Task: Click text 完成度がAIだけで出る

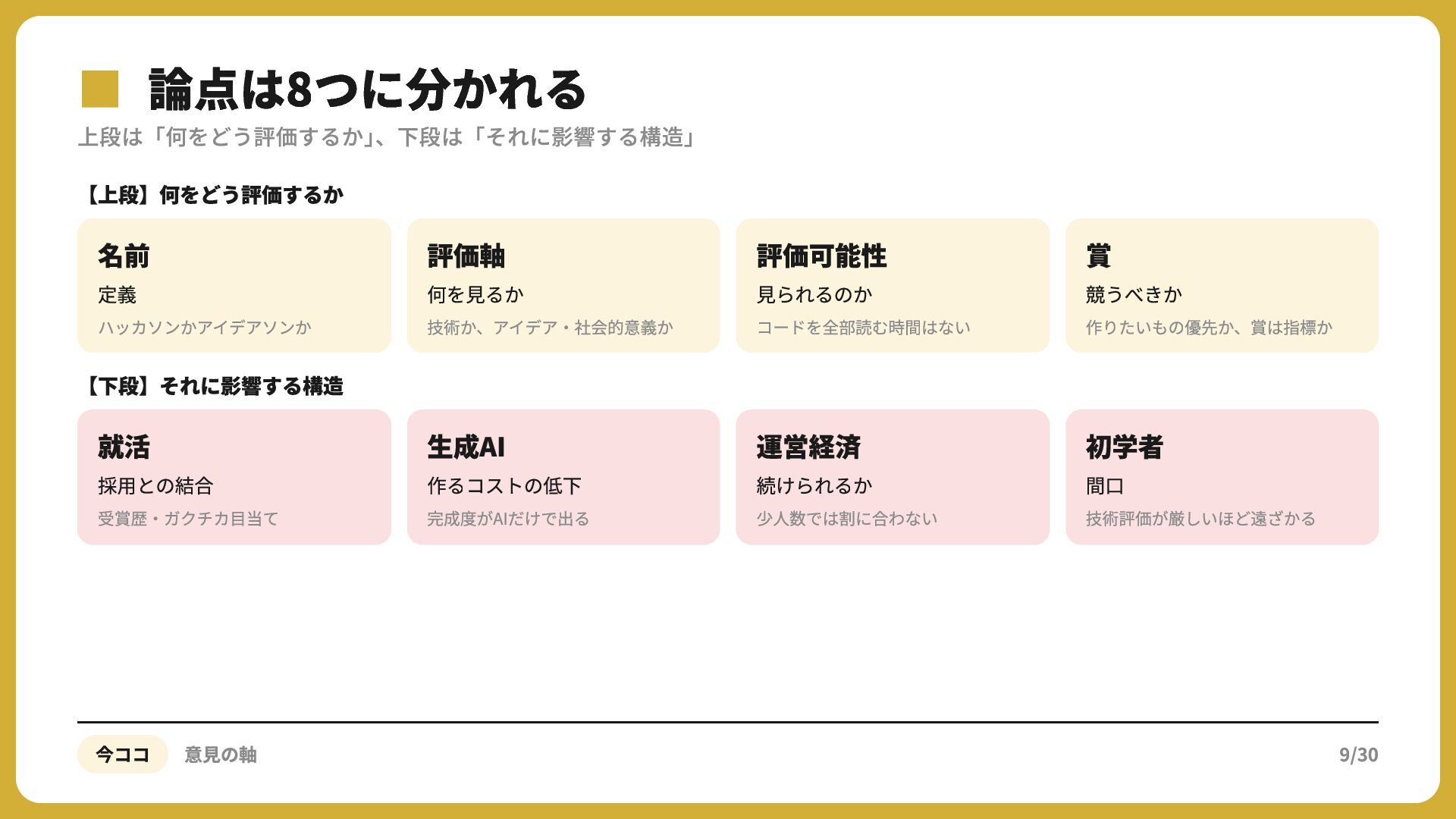Action: click(508, 519)
